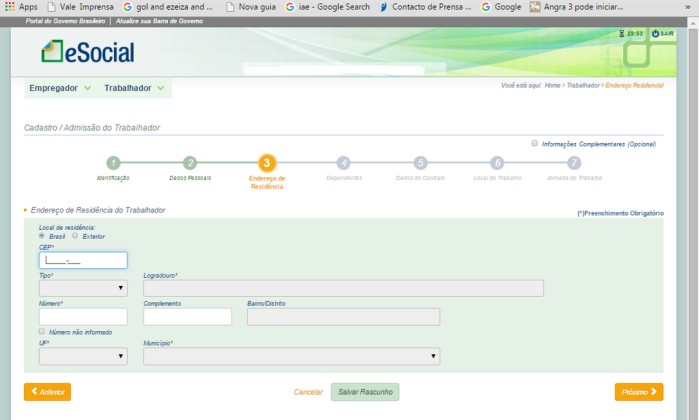Screen dimensions: 699x420
Task: Open the Trabalhador menu
Action: [134, 88]
